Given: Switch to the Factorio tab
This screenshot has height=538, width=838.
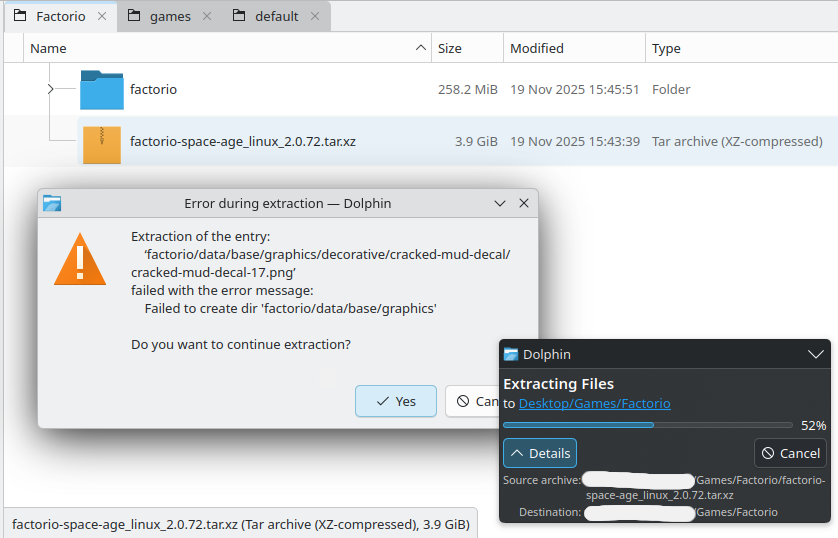Looking at the screenshot, I should point(60,17).
